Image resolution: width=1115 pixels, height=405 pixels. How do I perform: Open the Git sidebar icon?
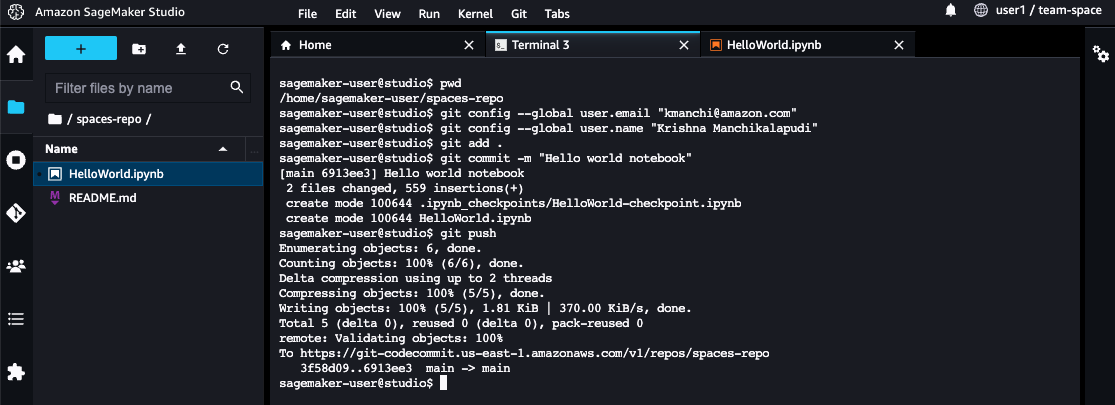[16, 213]
